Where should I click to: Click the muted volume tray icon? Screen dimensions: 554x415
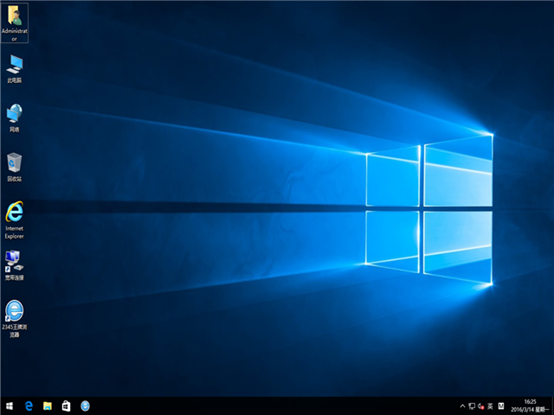pos(481,406)
